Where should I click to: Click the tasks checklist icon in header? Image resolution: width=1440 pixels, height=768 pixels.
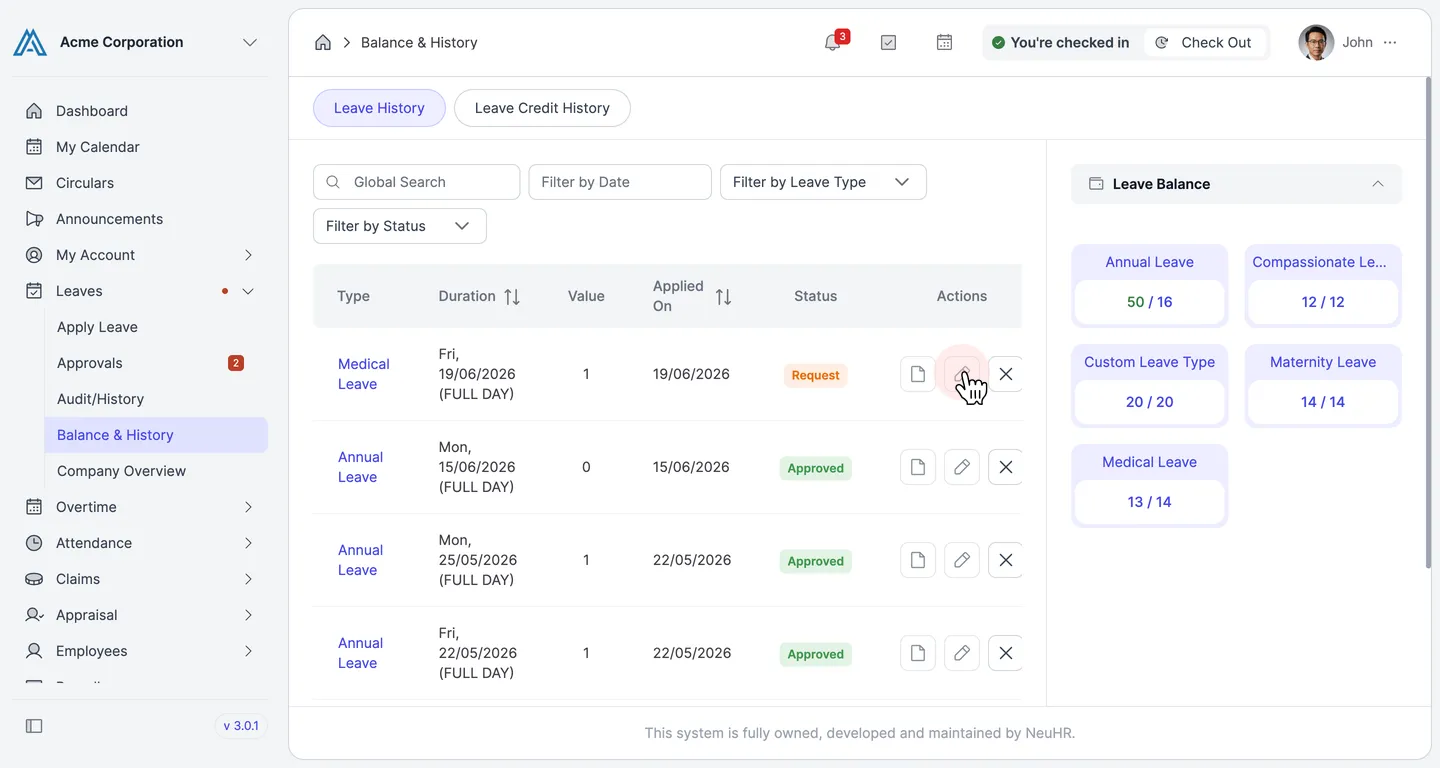click(x=888, y=42)
